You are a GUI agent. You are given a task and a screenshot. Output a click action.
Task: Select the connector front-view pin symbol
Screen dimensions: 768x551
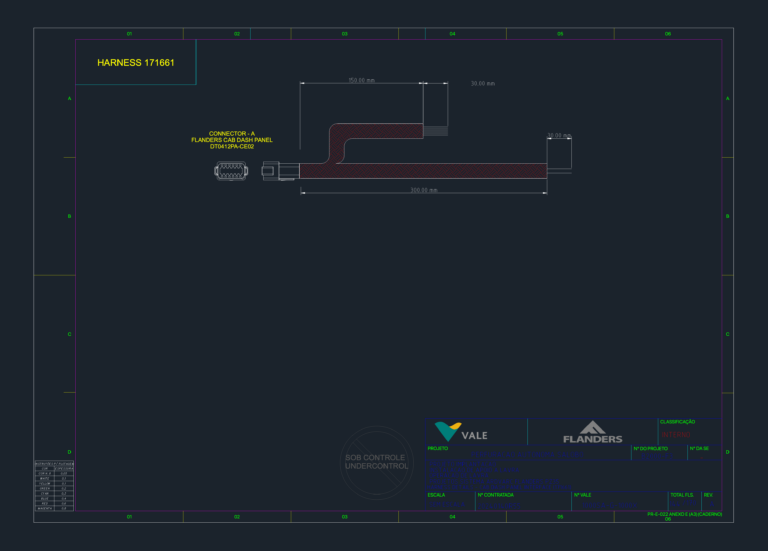click(231, 171)
